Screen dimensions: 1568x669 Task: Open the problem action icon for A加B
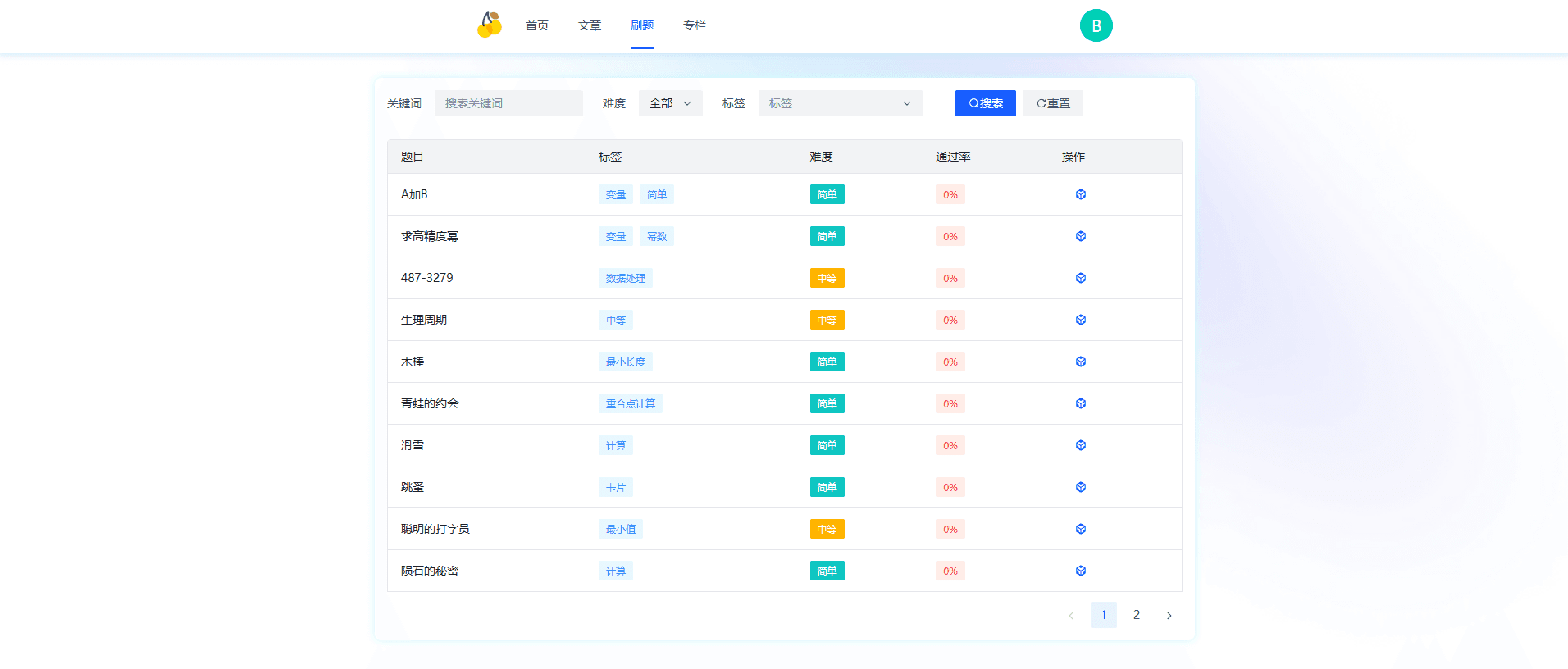point(1081,194)
